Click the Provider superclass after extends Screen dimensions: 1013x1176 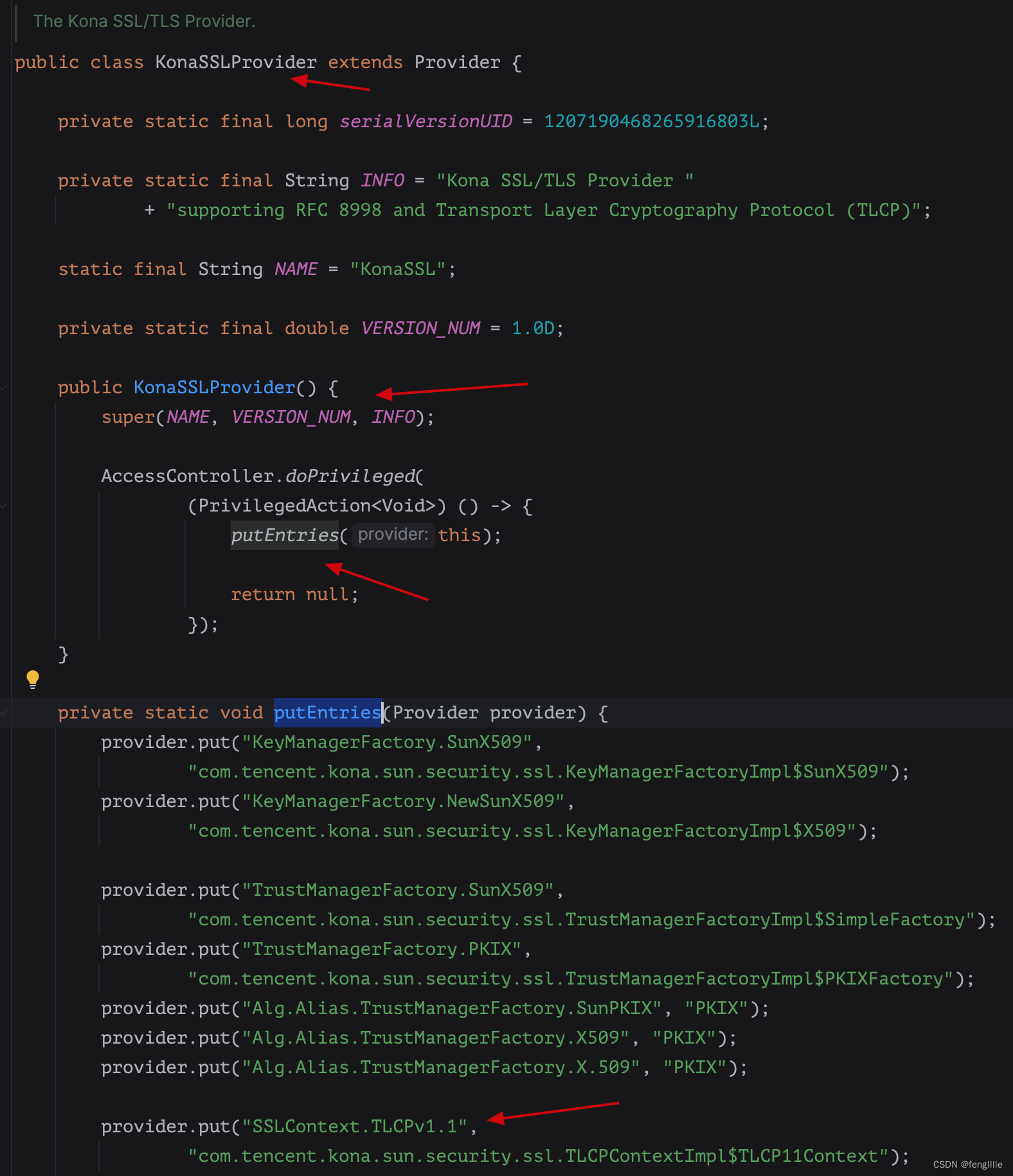[457, 62]
